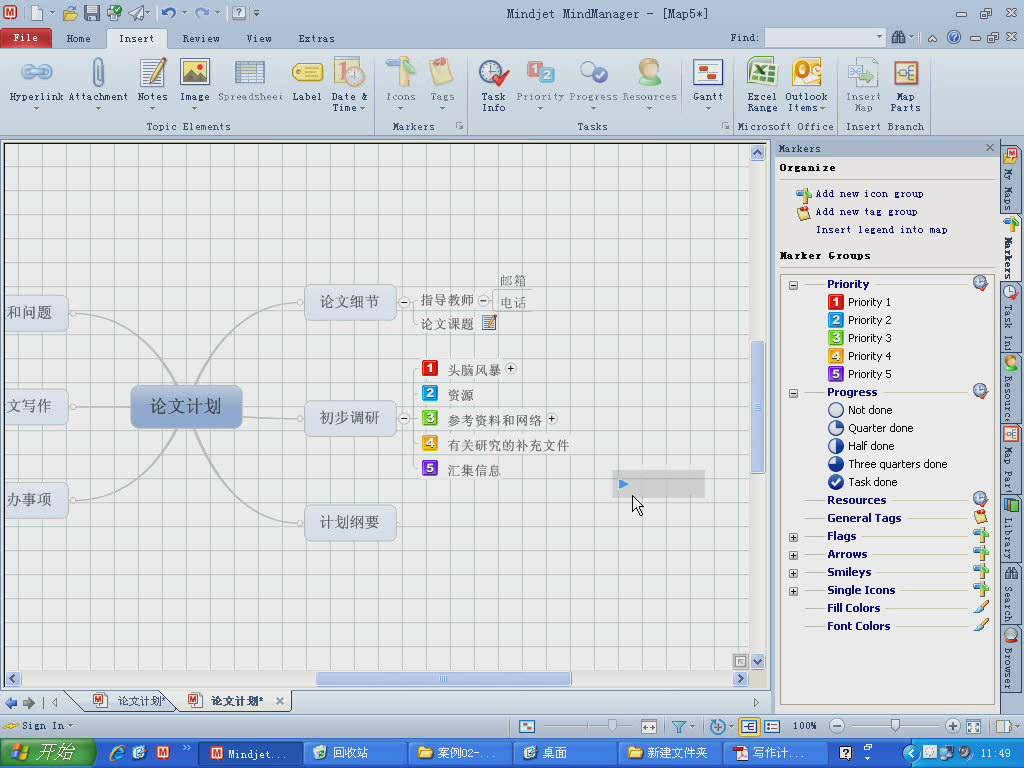Screen dimensions: 1024x768
Task: Select Priority 2 marker
Action: pos(859,320)
